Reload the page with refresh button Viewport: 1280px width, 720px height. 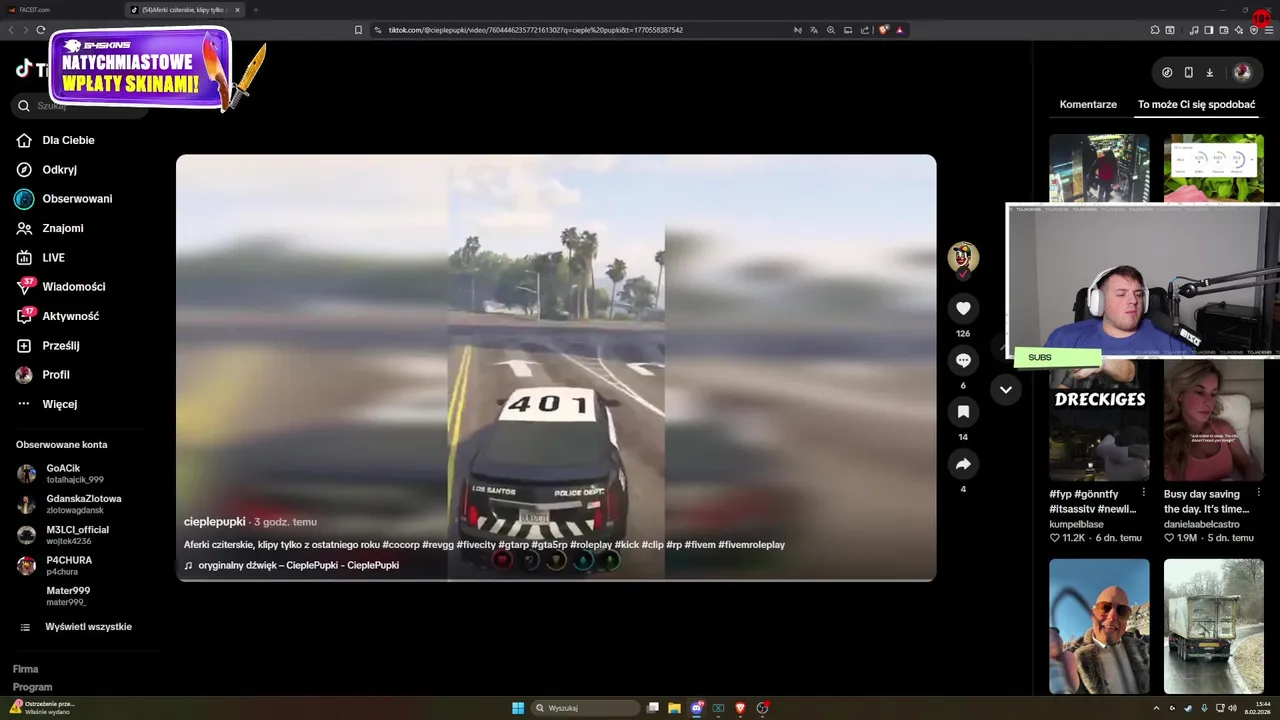point(41,30)
